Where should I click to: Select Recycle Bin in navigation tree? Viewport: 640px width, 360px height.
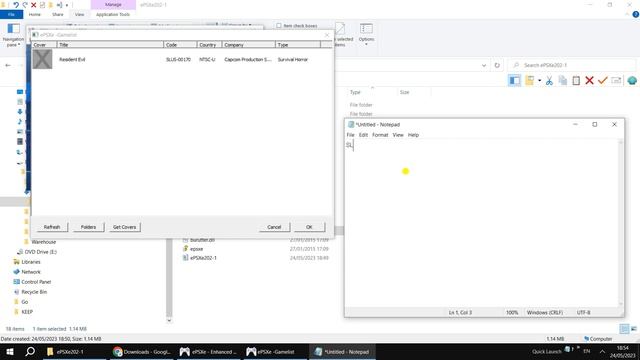(x=34, y=292)
